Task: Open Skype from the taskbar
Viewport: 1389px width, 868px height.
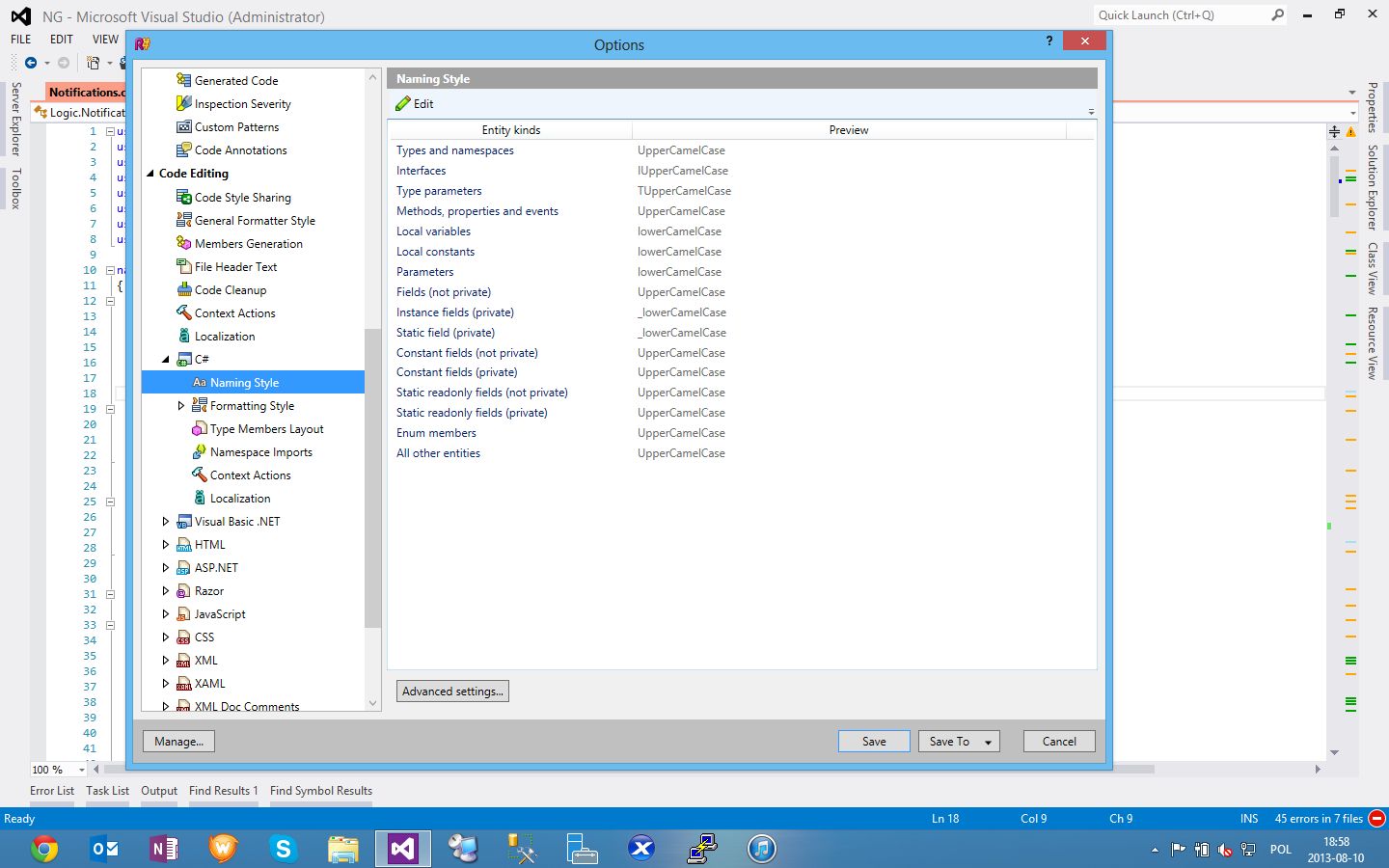Action: (x=284, y=849)
